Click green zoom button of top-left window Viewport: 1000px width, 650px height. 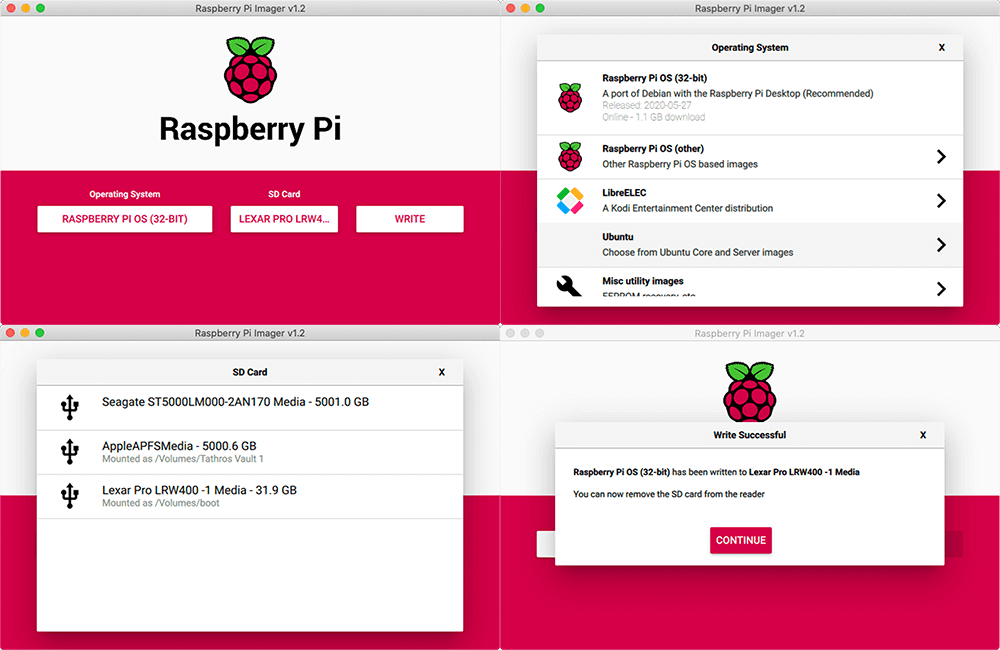coord(40,8)
